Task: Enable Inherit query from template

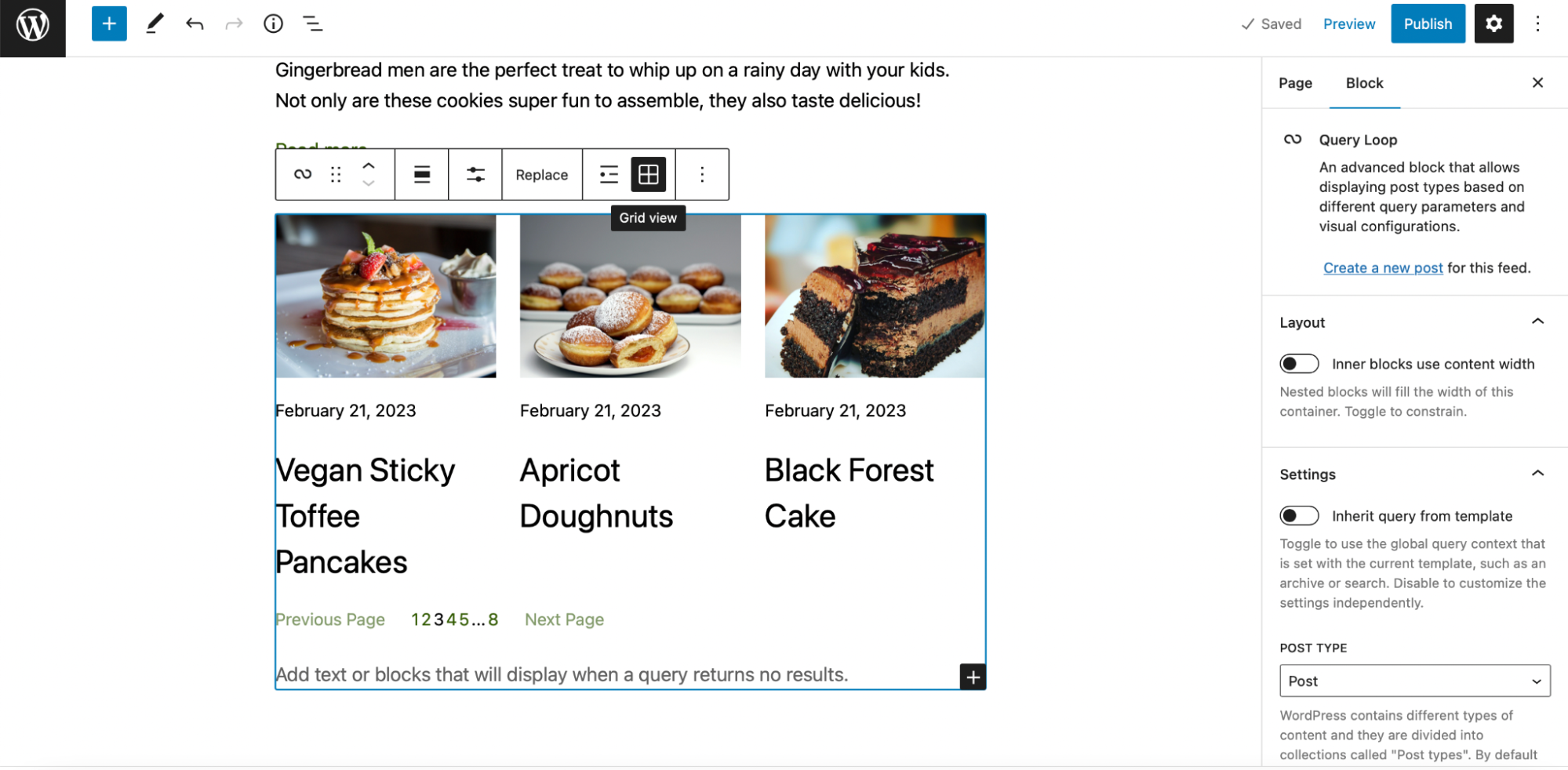Action: [x=1299, y=516]
